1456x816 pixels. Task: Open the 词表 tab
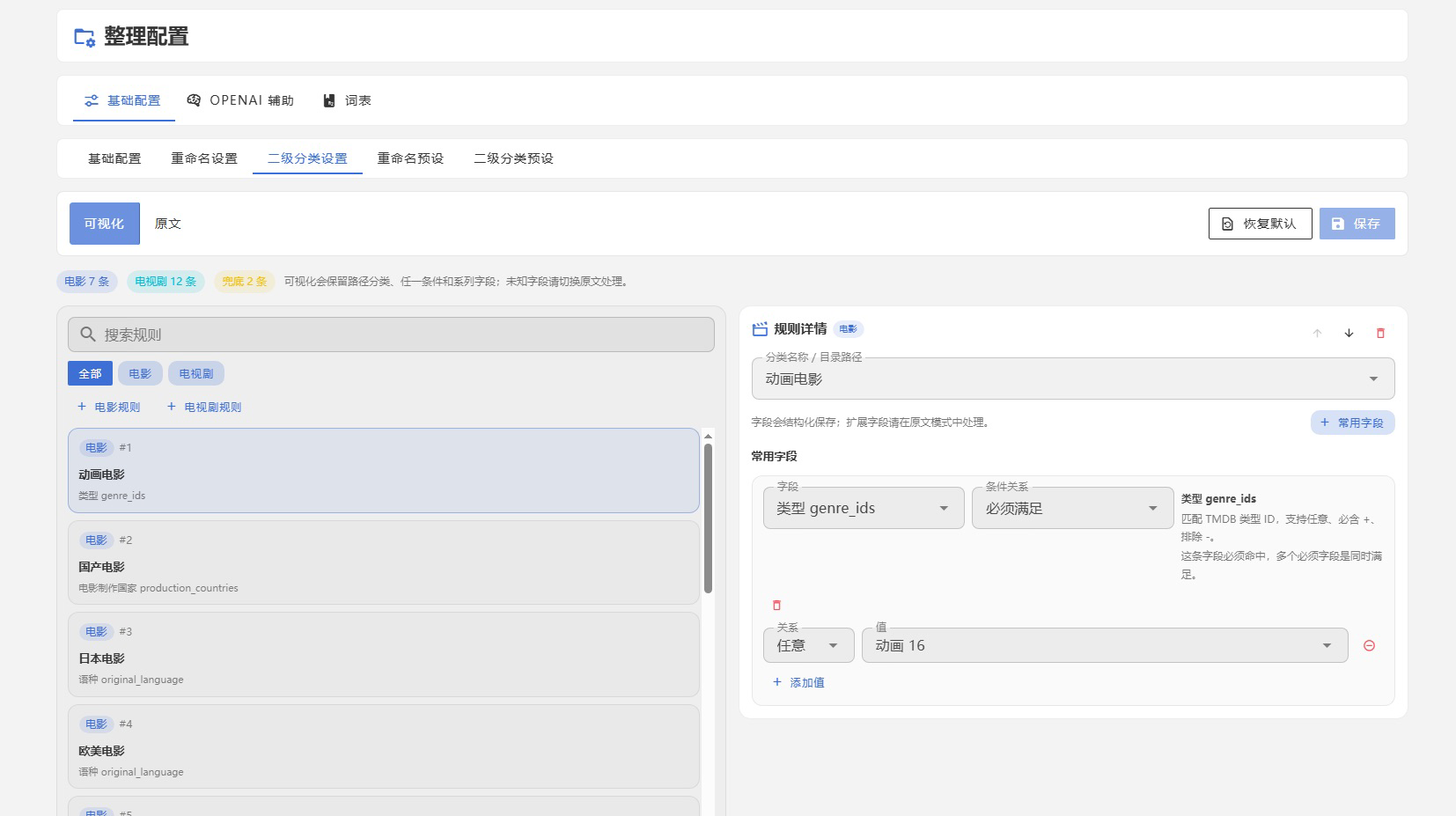coord(347,100)
